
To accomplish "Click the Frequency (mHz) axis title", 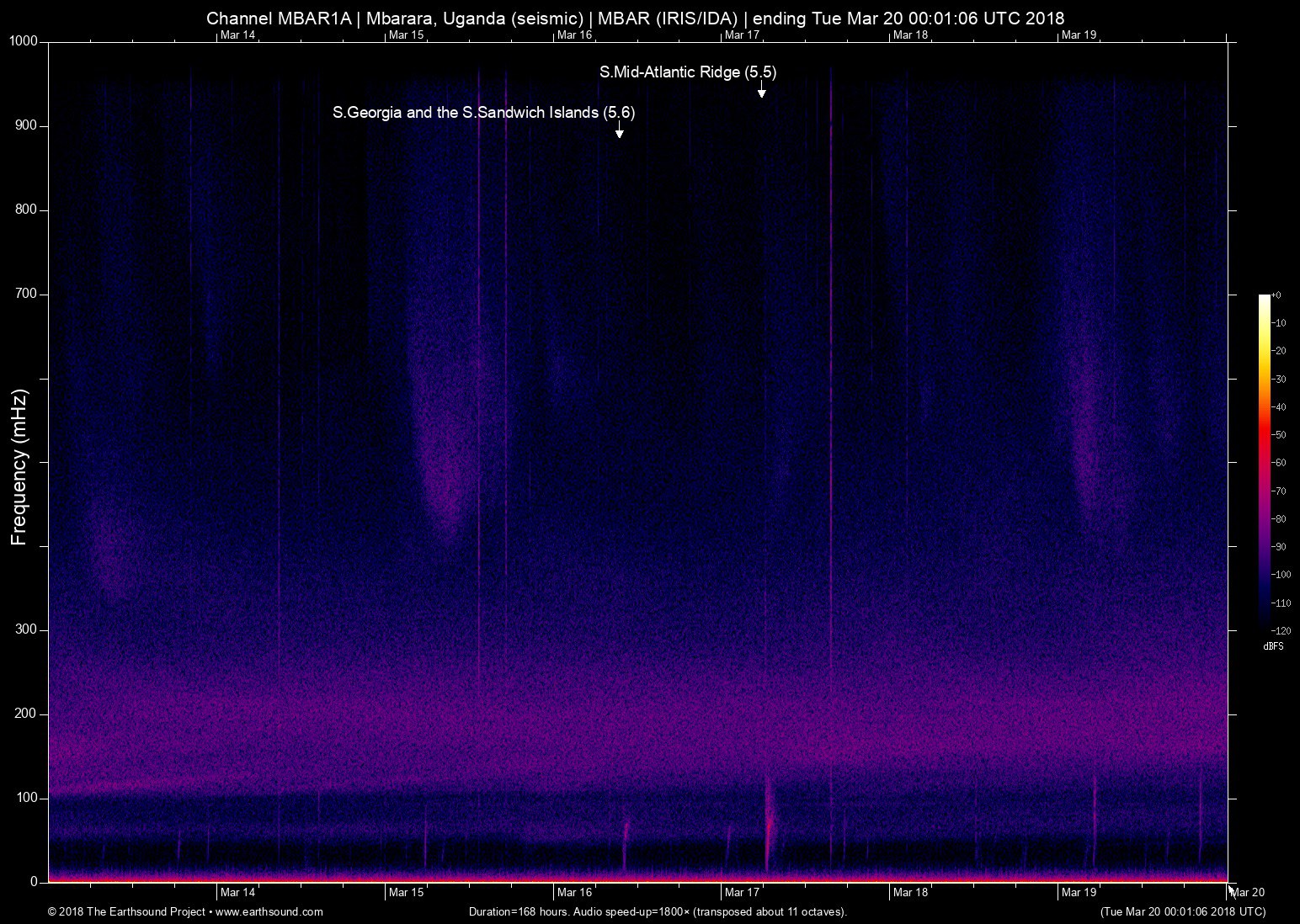I will point(19,467).
